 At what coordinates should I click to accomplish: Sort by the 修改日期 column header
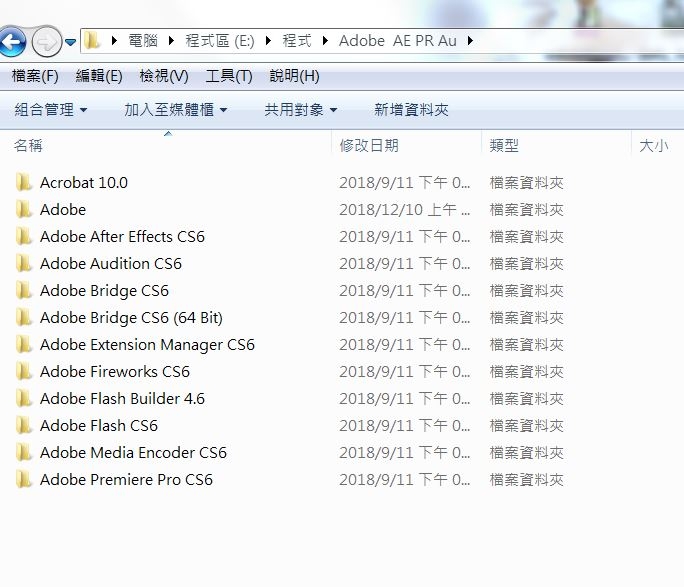coord(369,146)
